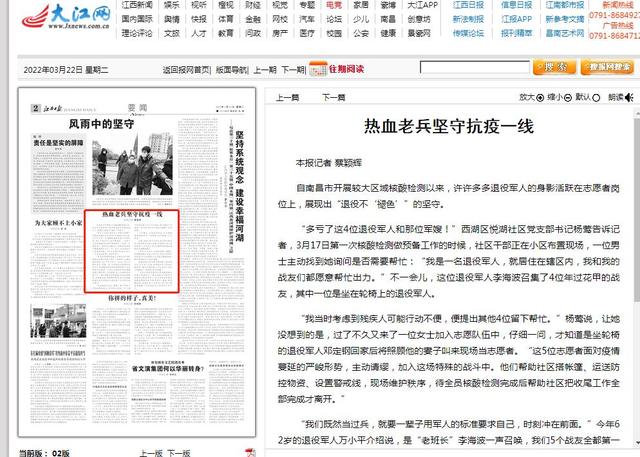640x457 pixels.
Task: Click the article title 热血老兵坚守抗疫一线
Action: [x=449, y=126]
